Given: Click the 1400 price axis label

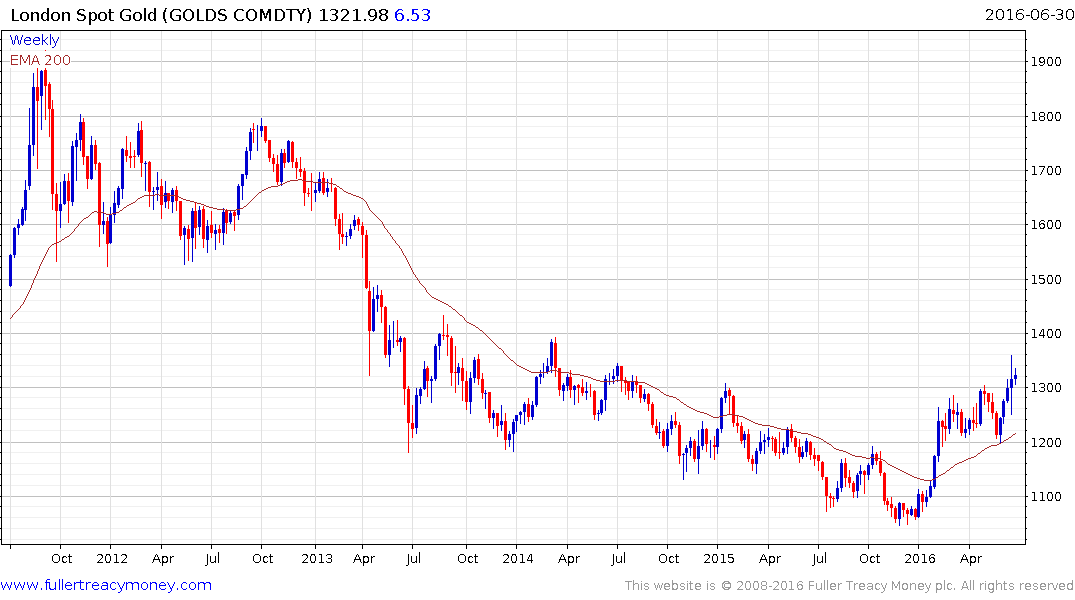Looking at the screenshot, I should point(1046,334).
